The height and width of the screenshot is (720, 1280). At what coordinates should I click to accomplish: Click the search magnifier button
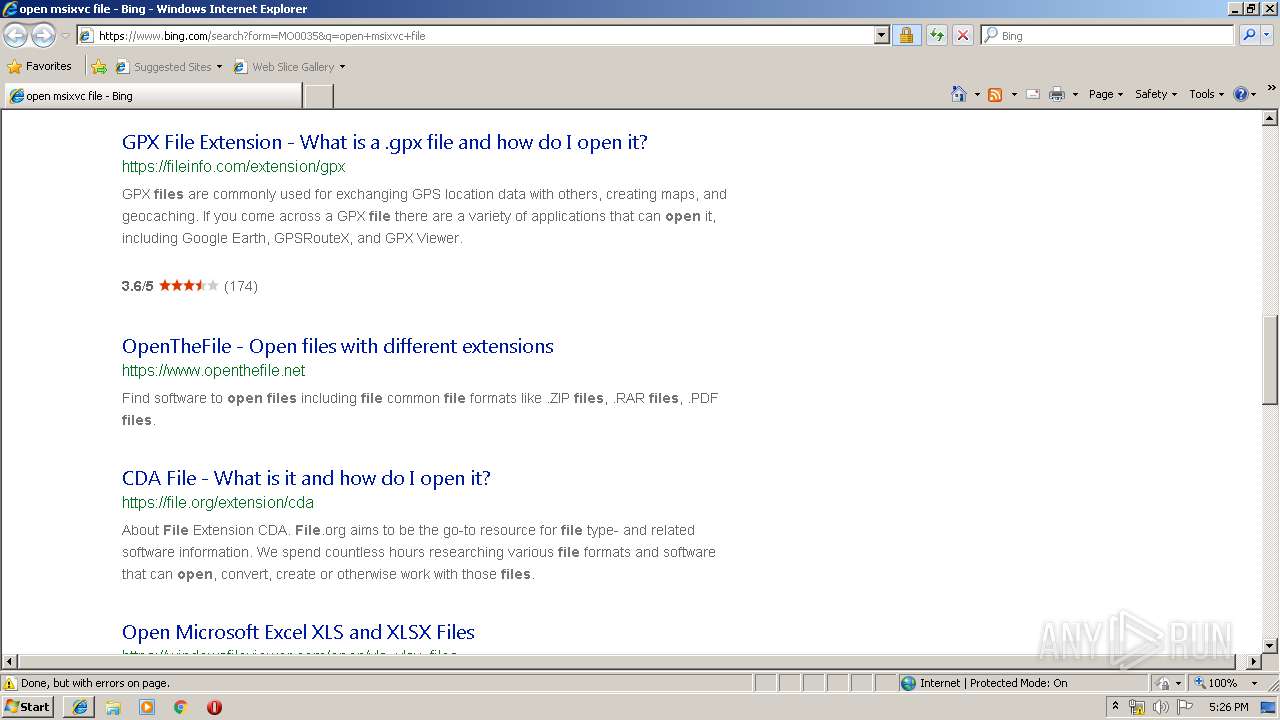click(x=1248, y=36)
